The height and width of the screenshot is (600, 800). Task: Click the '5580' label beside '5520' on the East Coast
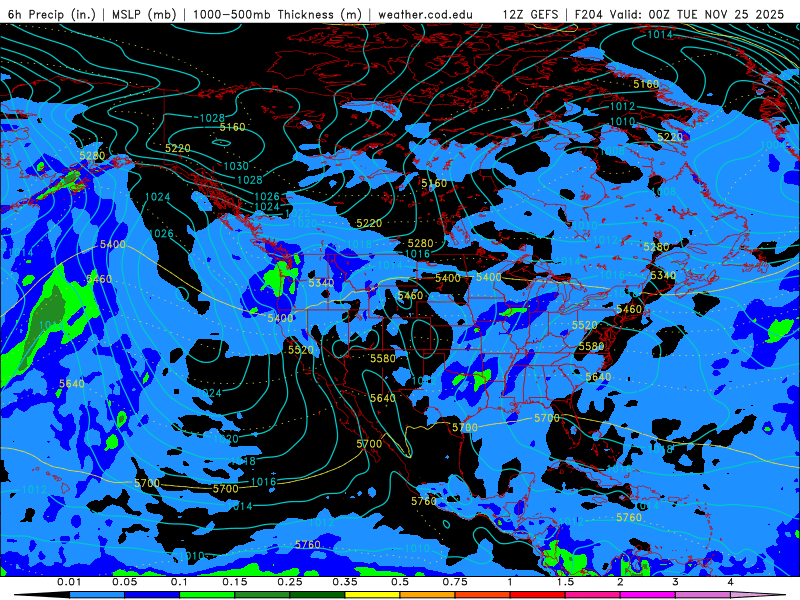[591, 346]
